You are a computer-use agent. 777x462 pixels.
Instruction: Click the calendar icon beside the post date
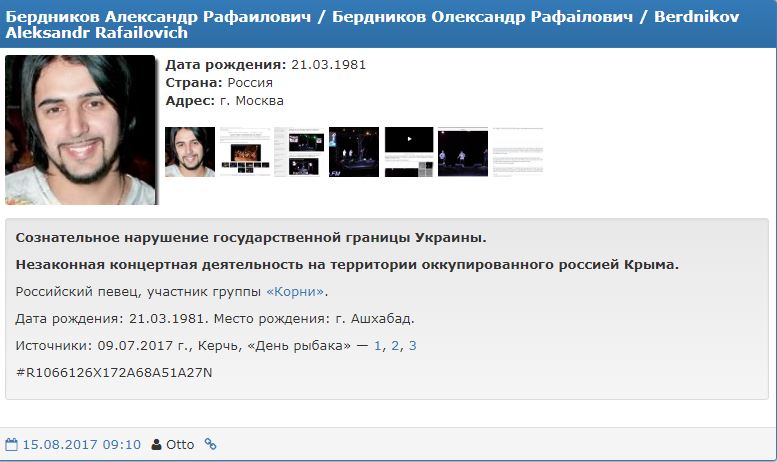pos(11,444)
